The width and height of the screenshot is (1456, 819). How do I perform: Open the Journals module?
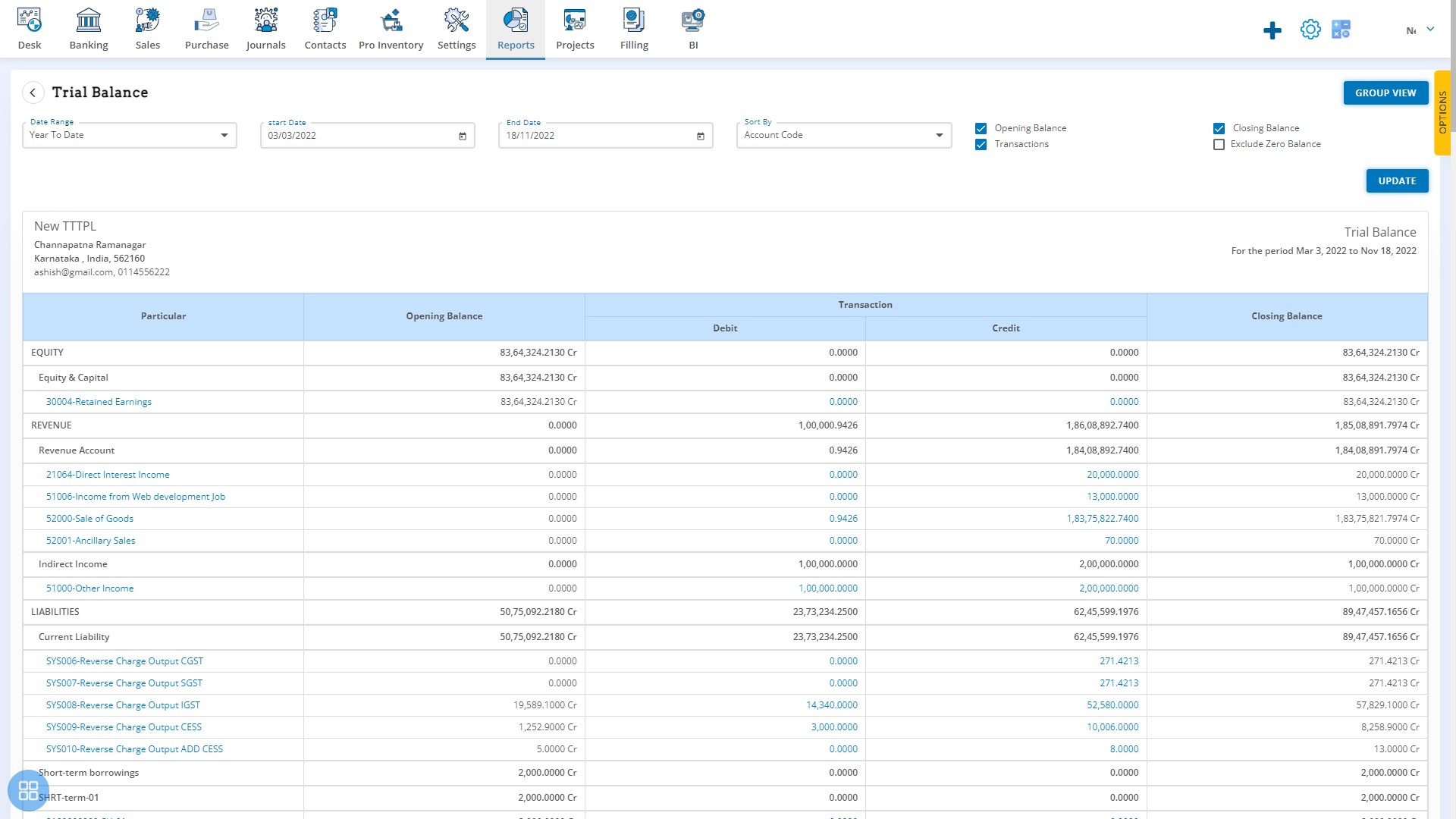tap(265, 29)
